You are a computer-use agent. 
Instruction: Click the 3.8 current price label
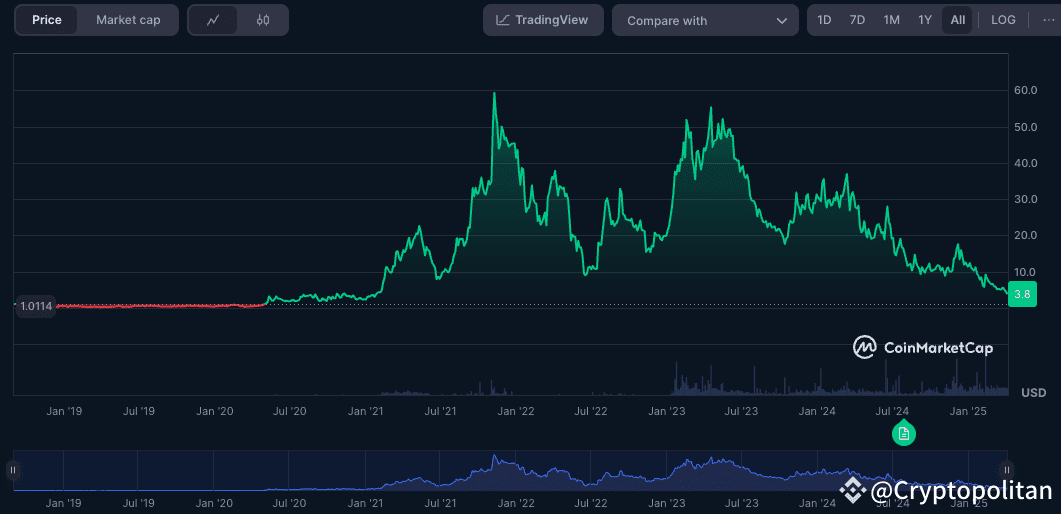click(x=1022, y=294)
